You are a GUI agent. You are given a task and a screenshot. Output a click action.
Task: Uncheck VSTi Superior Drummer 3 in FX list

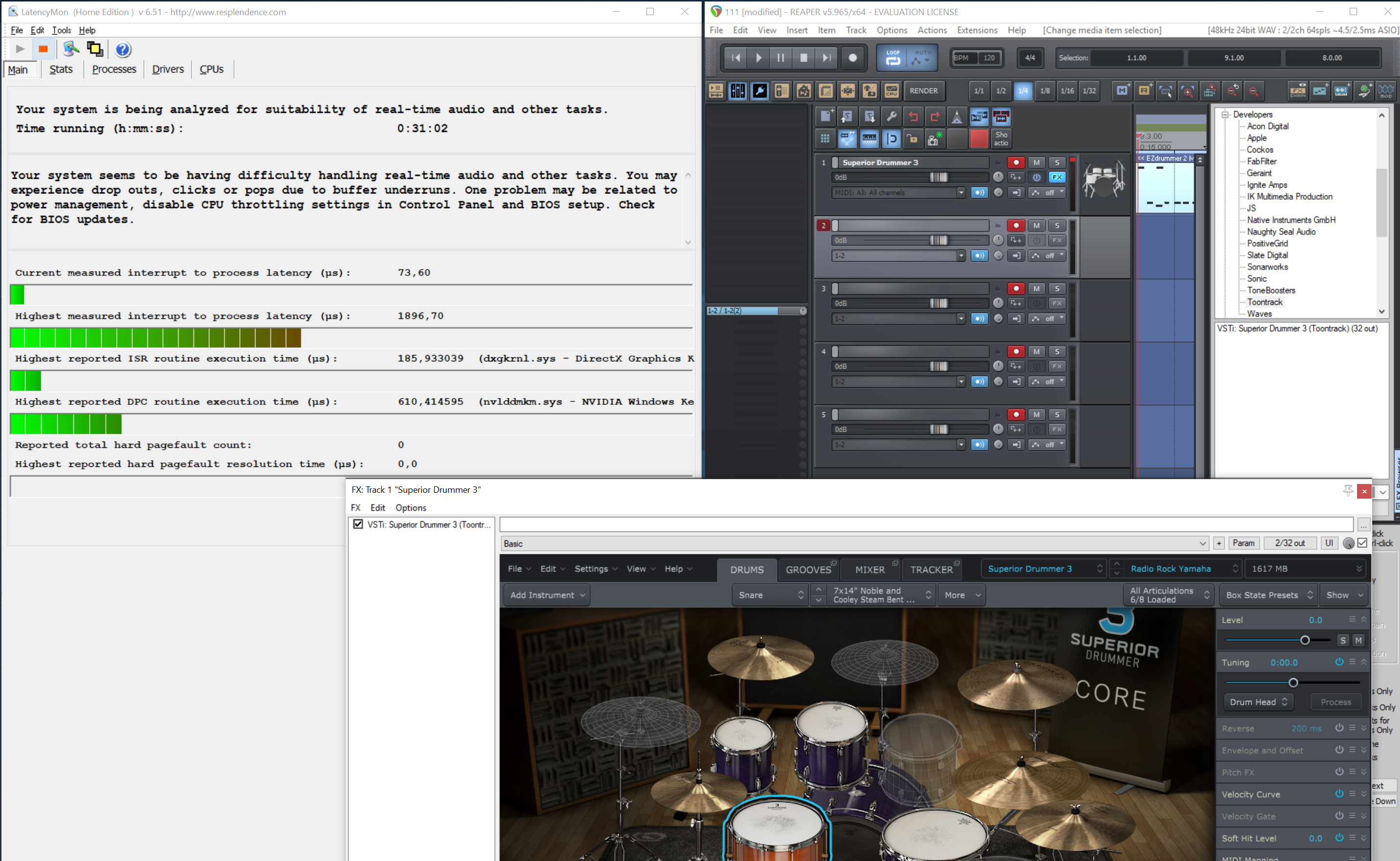pos(358,524)
